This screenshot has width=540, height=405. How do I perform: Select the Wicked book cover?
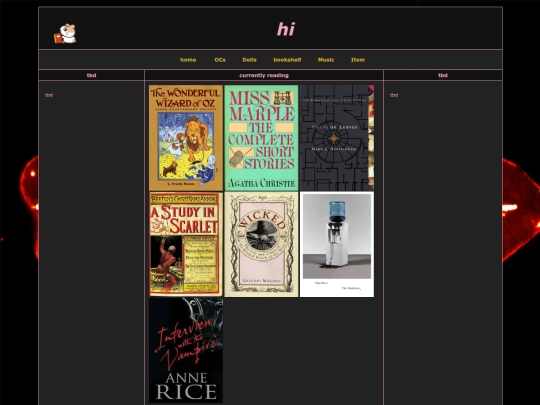261,245
